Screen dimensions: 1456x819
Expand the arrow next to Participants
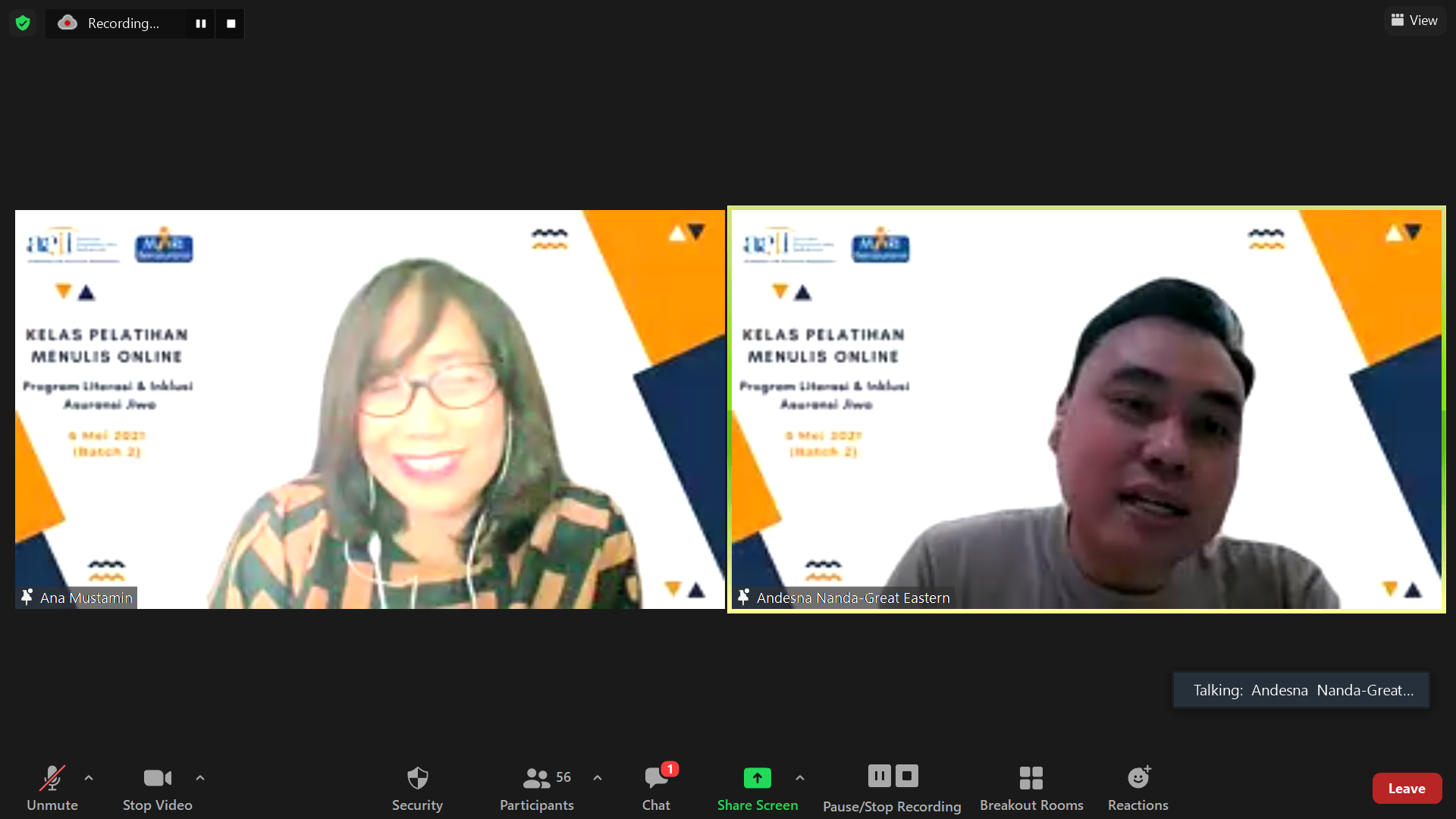click(x=598, y=778)
